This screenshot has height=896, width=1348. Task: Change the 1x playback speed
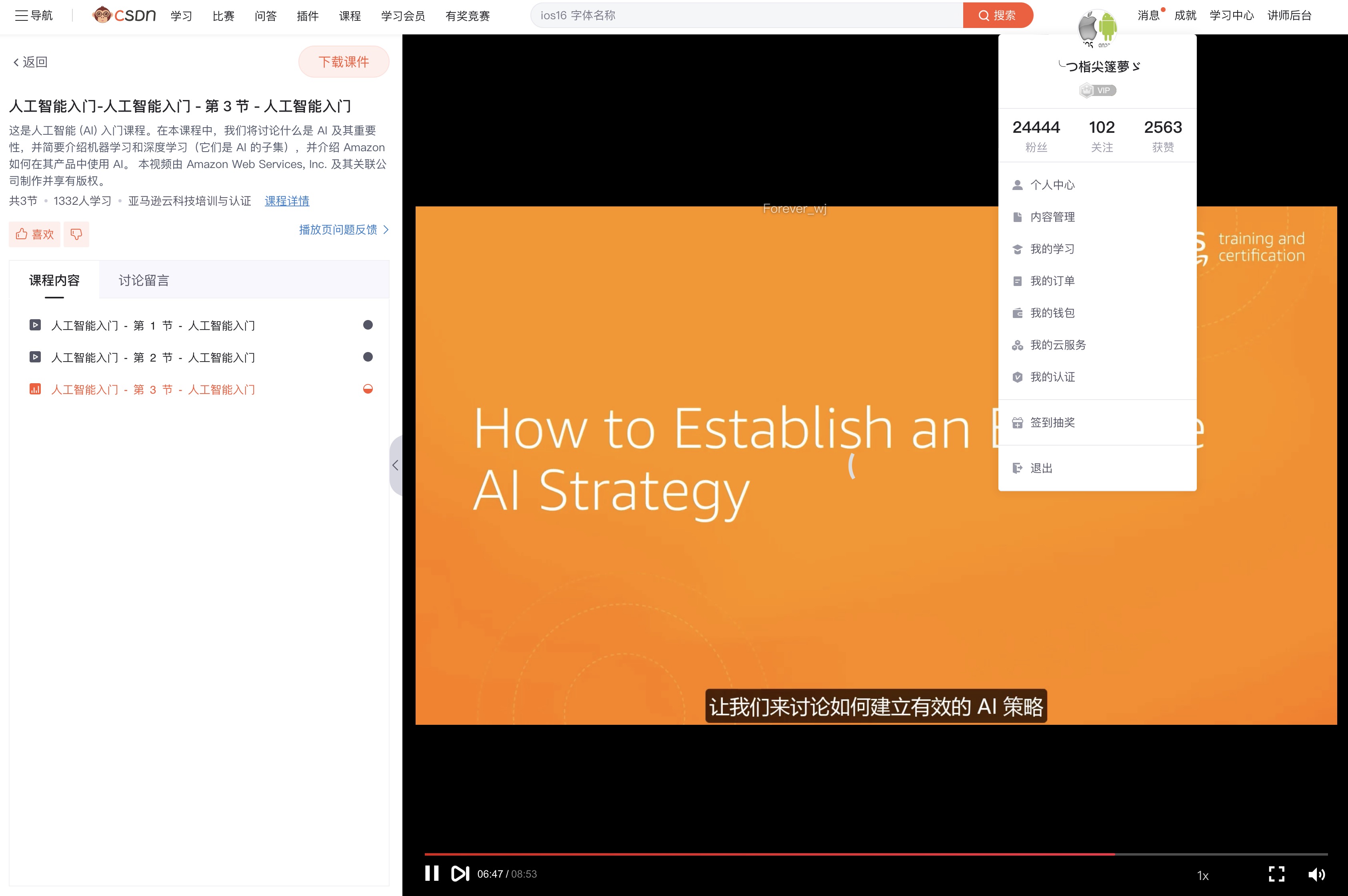1202,876
